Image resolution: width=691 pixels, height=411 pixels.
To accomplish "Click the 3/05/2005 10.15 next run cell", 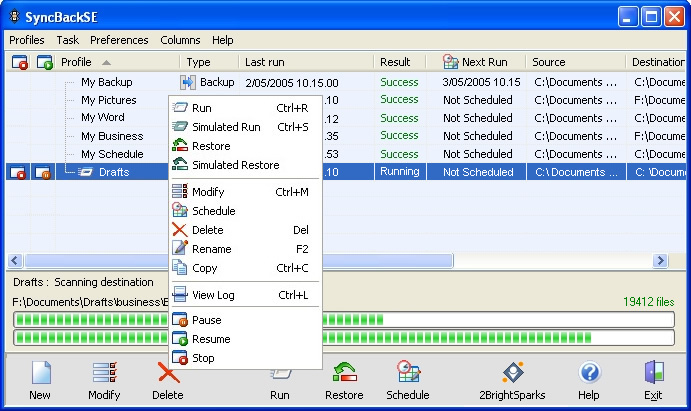I will pyautogui.click(x=481, y=82).
